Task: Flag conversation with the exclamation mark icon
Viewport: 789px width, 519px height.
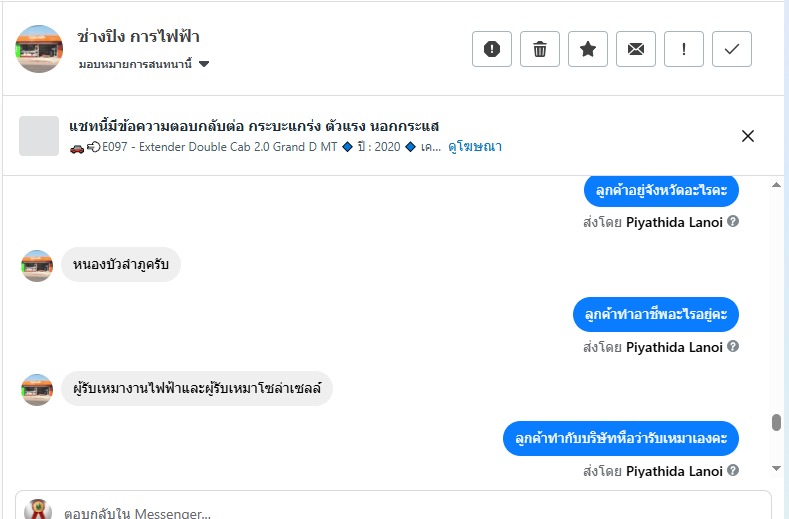Action: [x=684, y=49]
